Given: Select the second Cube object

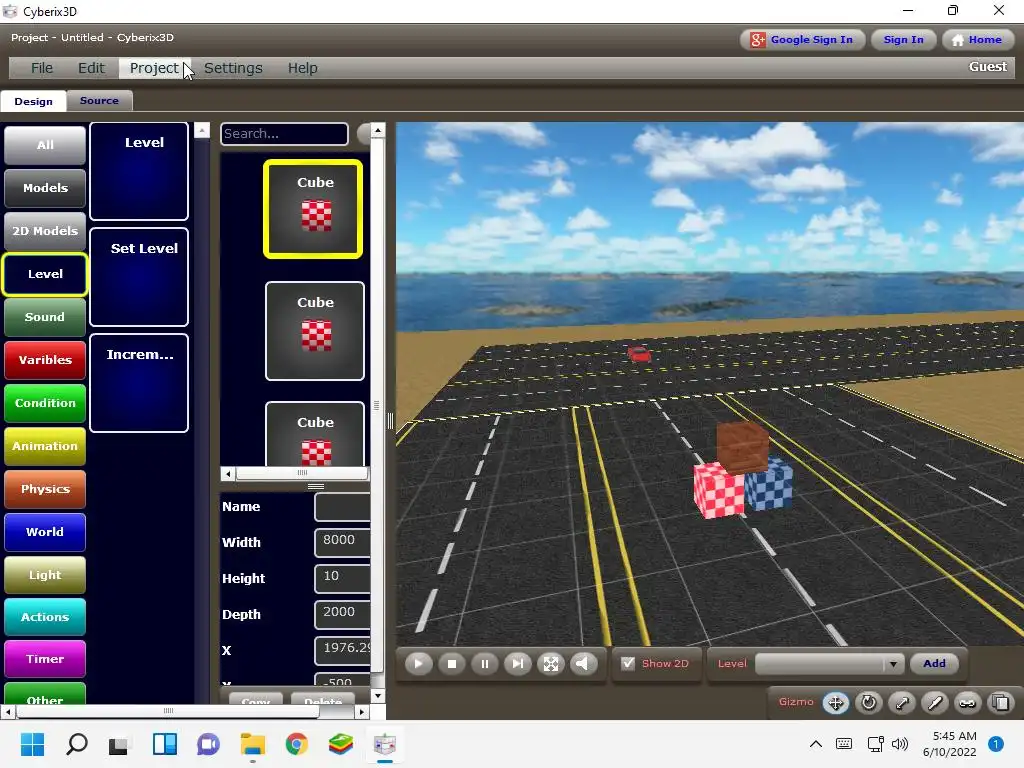Looking at the screenshot, I should click(x=315, y=330).
